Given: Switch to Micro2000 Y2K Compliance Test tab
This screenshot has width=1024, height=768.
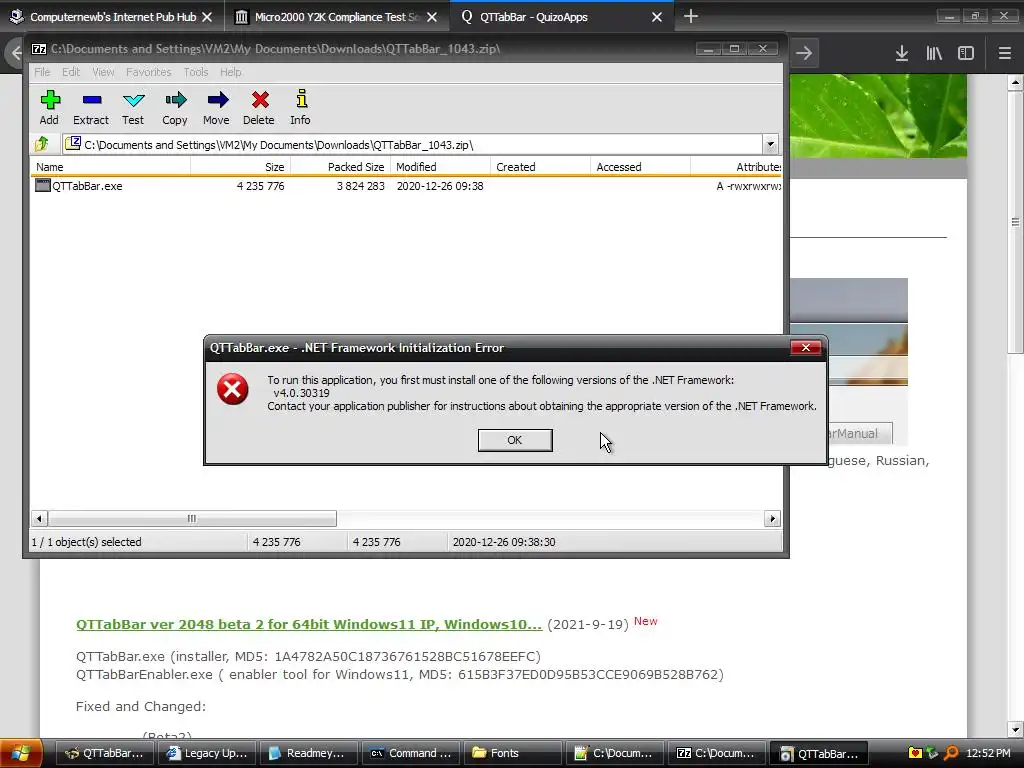Looking at the screenshot, I should 337,17.
